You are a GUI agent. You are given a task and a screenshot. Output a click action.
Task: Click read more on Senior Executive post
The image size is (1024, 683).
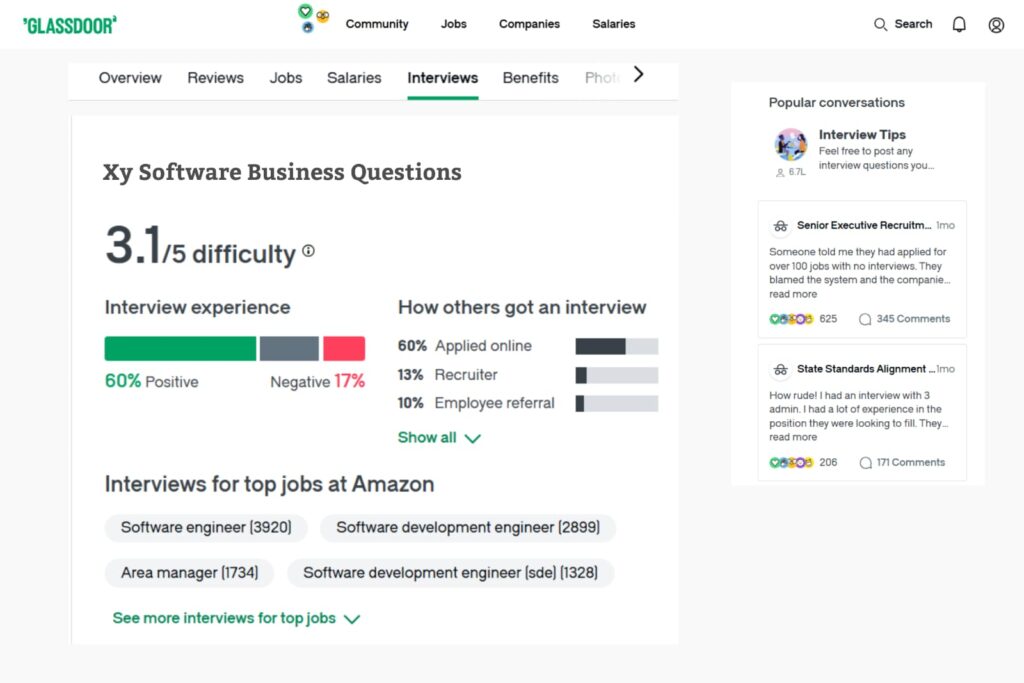tap(793, 295)
